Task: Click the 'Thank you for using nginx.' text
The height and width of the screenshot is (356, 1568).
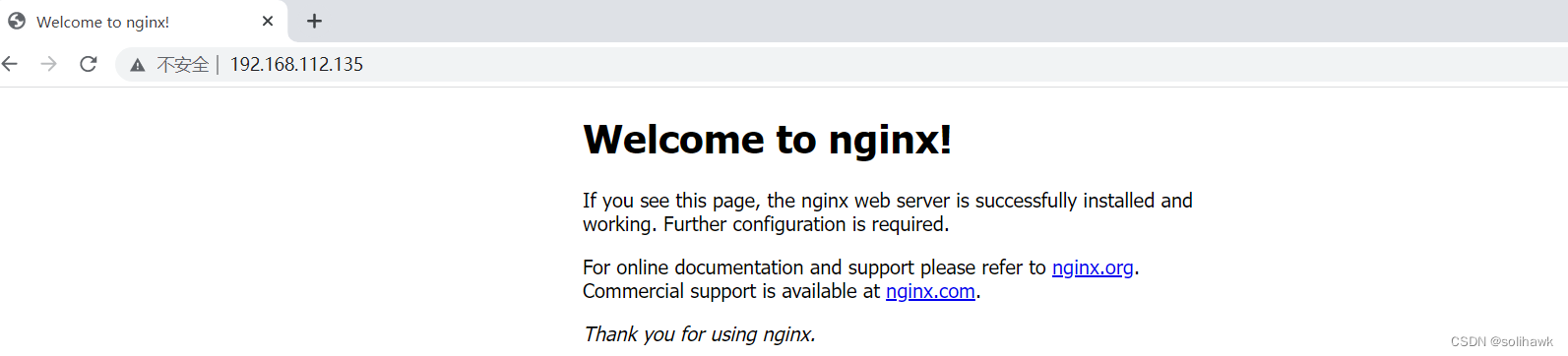Action: (699, 334)
